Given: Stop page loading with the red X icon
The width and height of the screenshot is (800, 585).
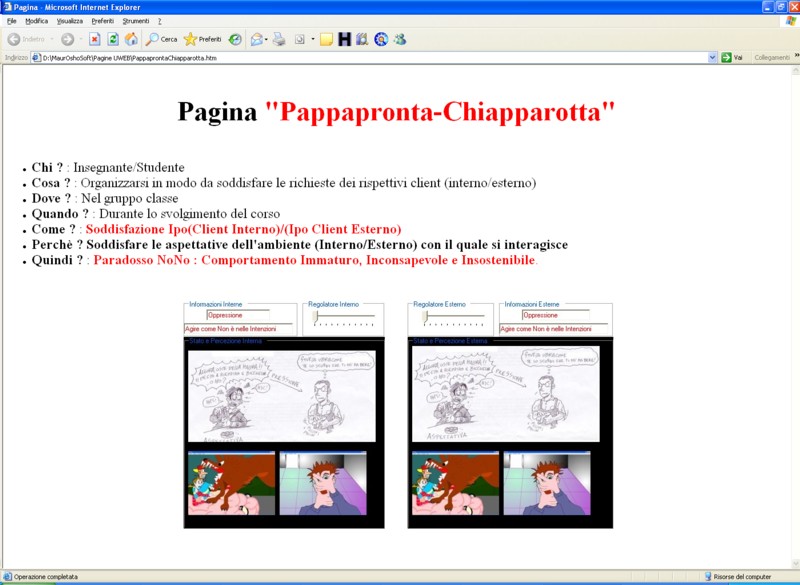Looking at the screenshot, I should [94, 39].
